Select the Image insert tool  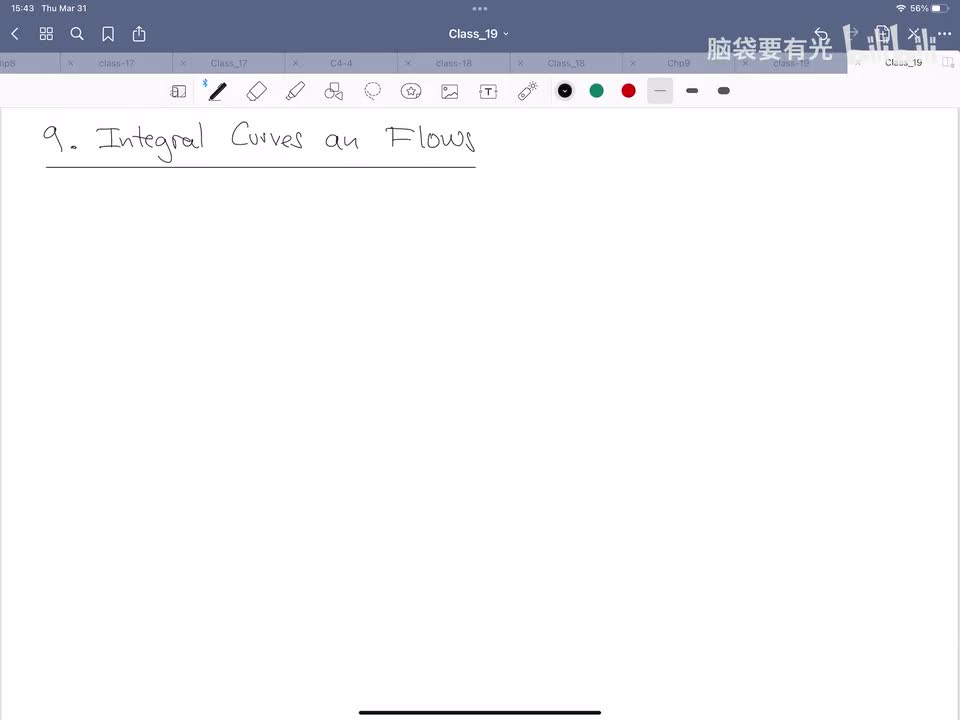pos(450,92)
